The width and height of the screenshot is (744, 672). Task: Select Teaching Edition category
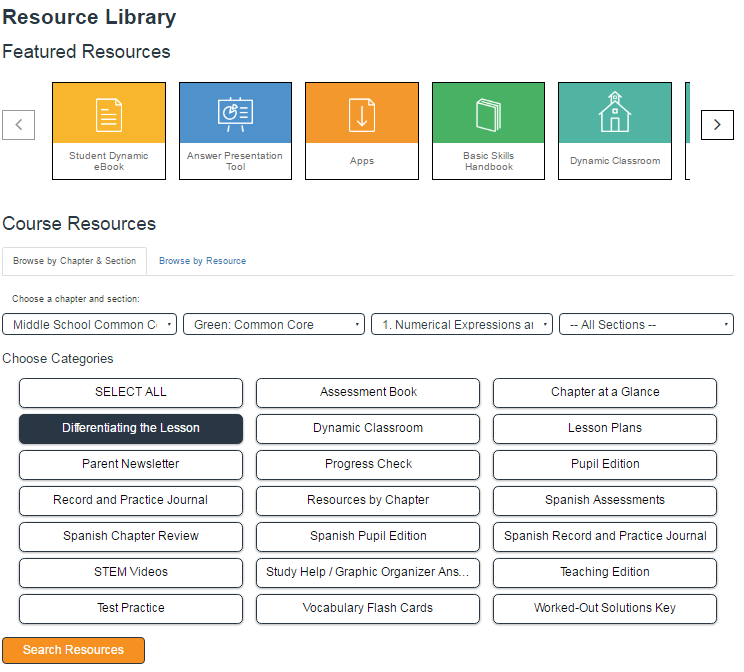tap(605, 573)
